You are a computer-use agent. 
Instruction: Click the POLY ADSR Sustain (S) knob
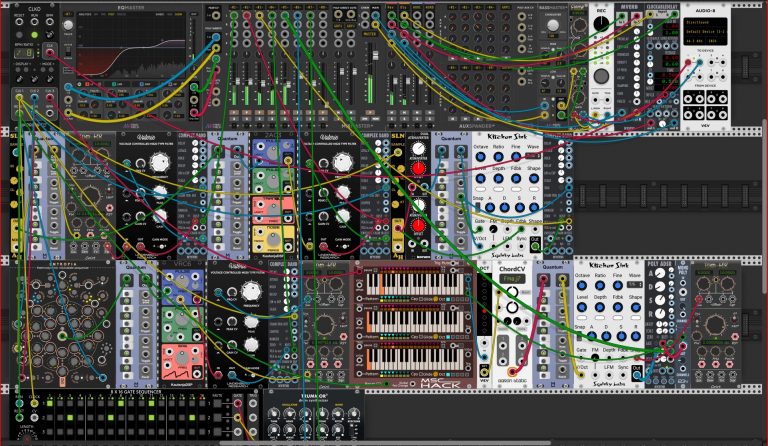[661, 300]
